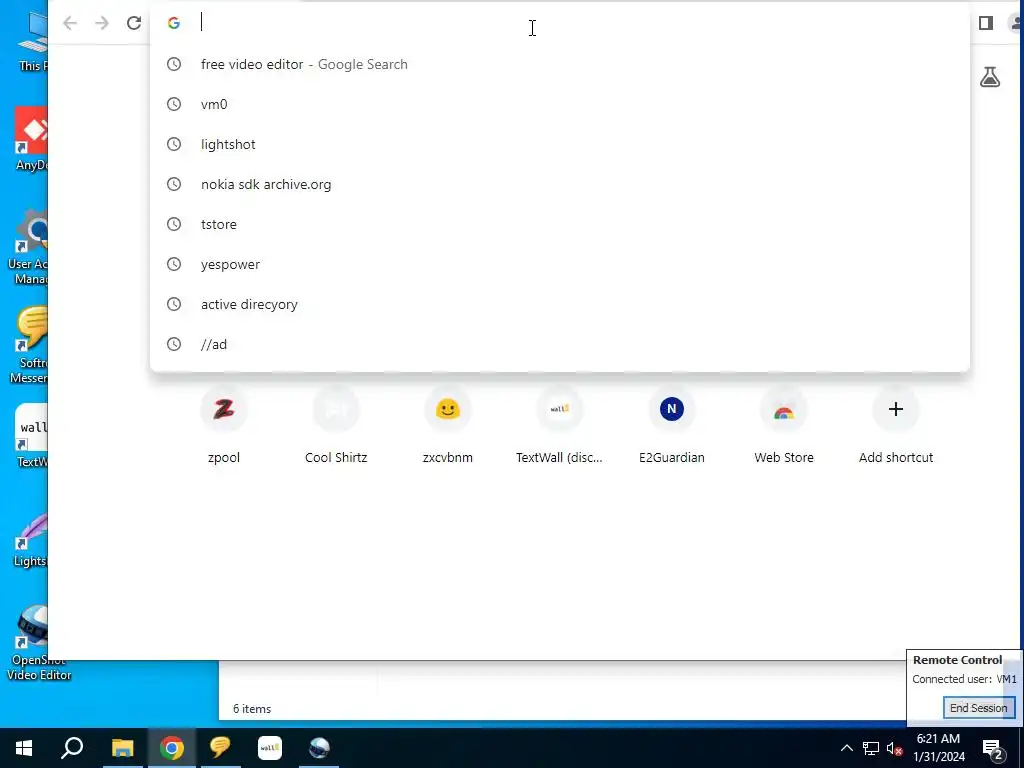Switch to Chrome on the taskbar
Image resolution: width=1024 pixels, height=768 pixels.
tap(172, 748)
